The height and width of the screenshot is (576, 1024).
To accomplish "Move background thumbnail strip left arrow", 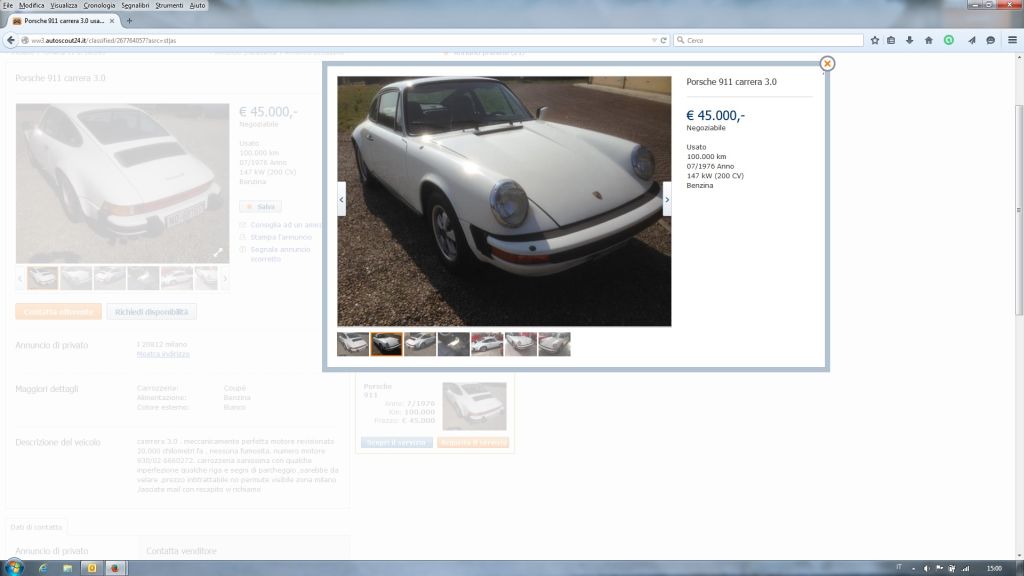I will click(20, 278).
